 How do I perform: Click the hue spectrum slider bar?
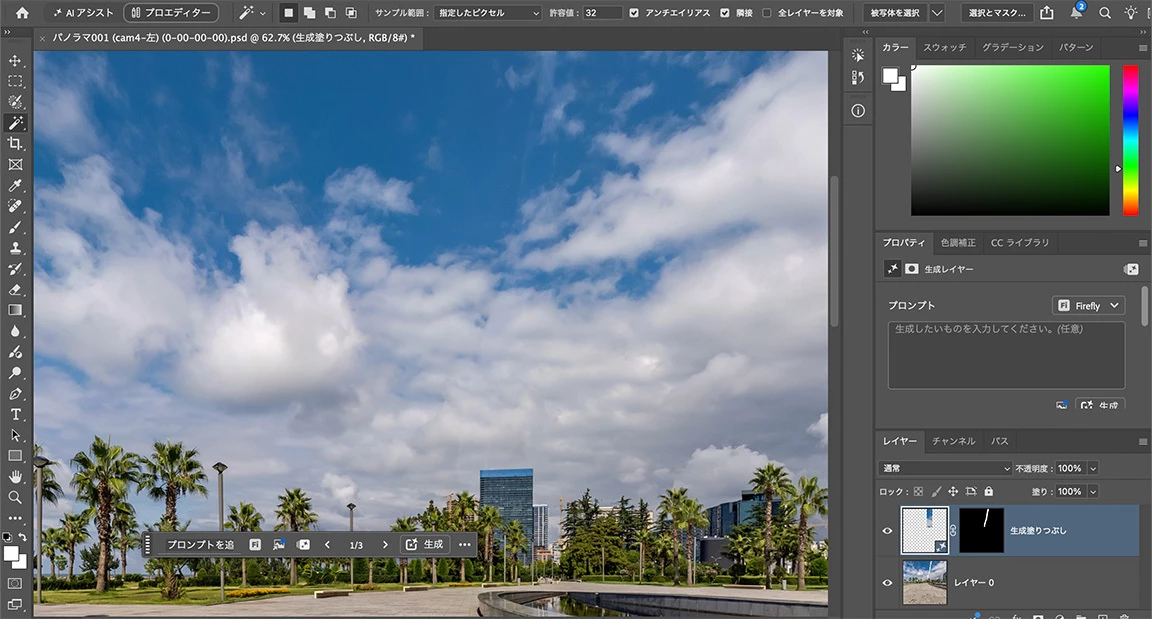[x=1130, y=140]
